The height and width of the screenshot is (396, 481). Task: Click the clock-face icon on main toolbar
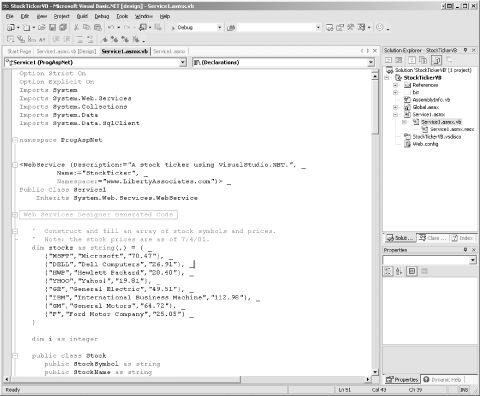tap(380, 27)
